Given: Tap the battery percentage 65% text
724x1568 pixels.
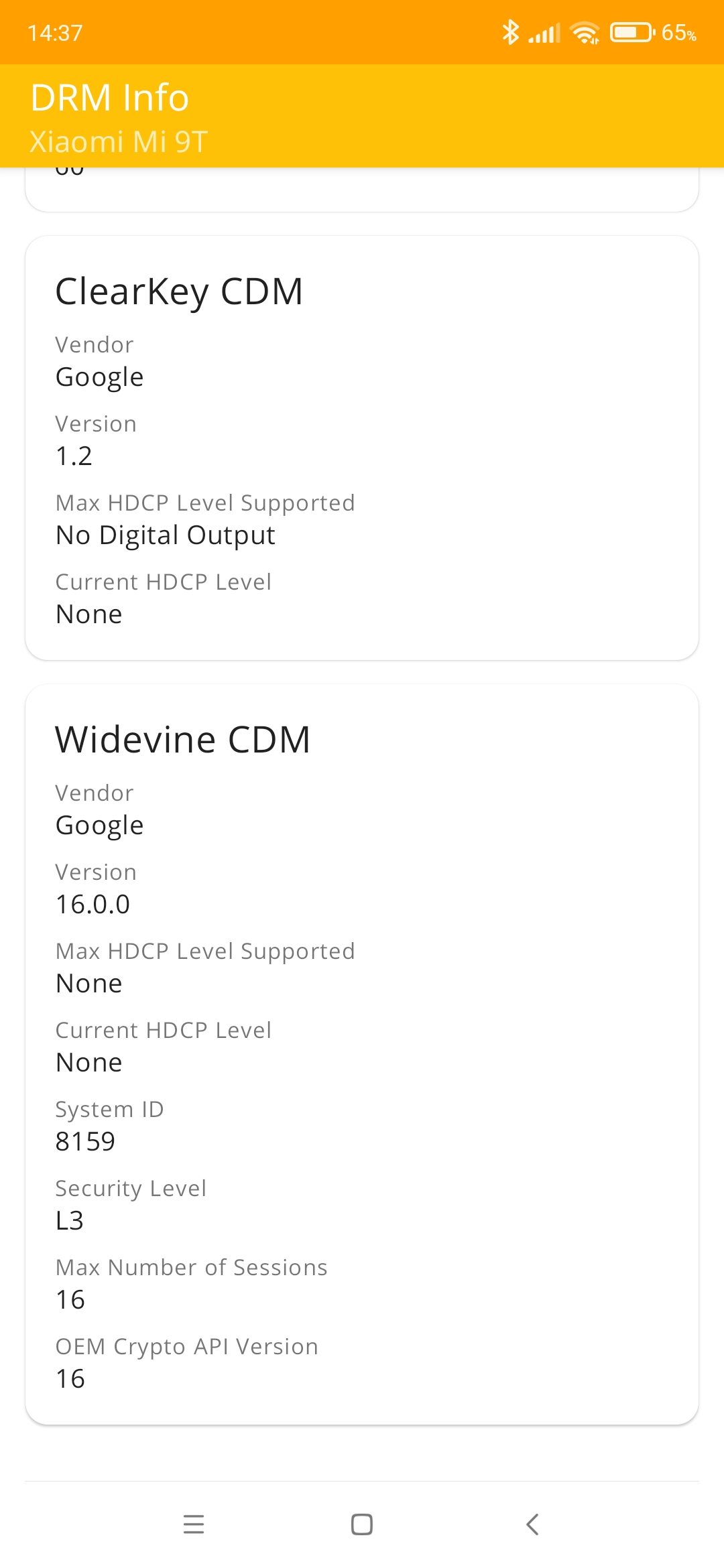Looking at the screenshot, I should coord(678,33).
